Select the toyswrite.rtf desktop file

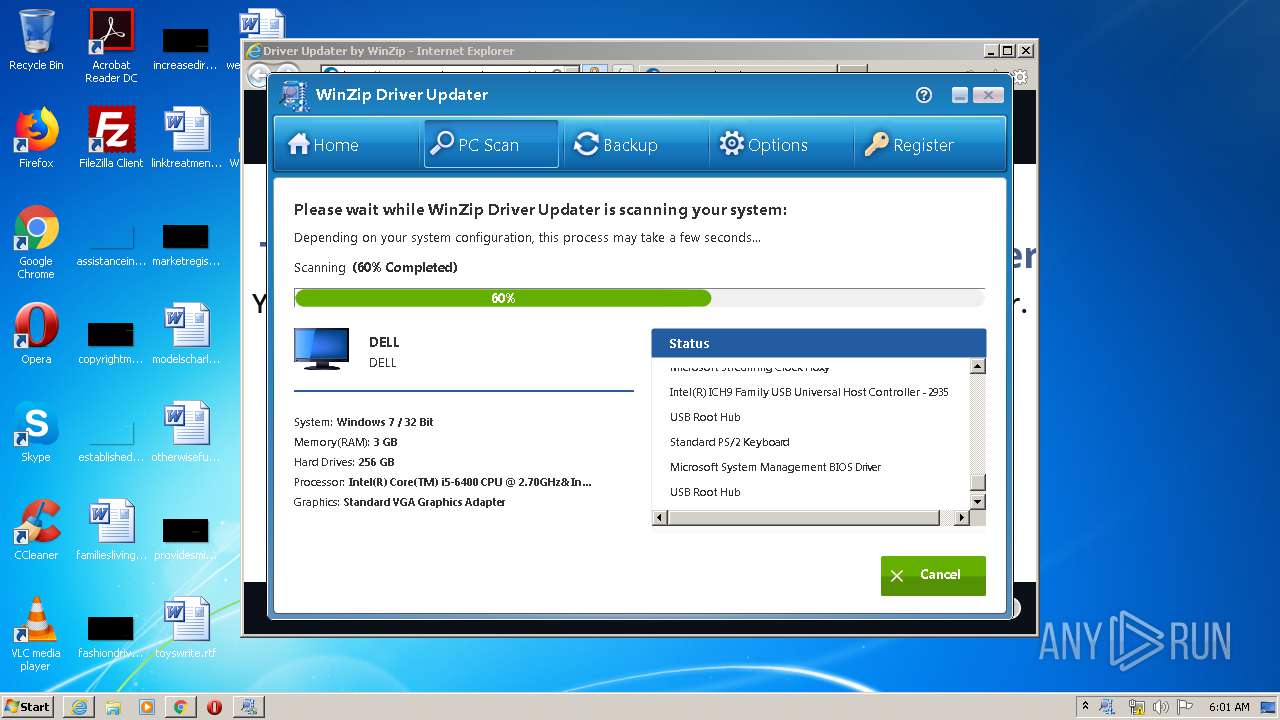click(186, 628)
